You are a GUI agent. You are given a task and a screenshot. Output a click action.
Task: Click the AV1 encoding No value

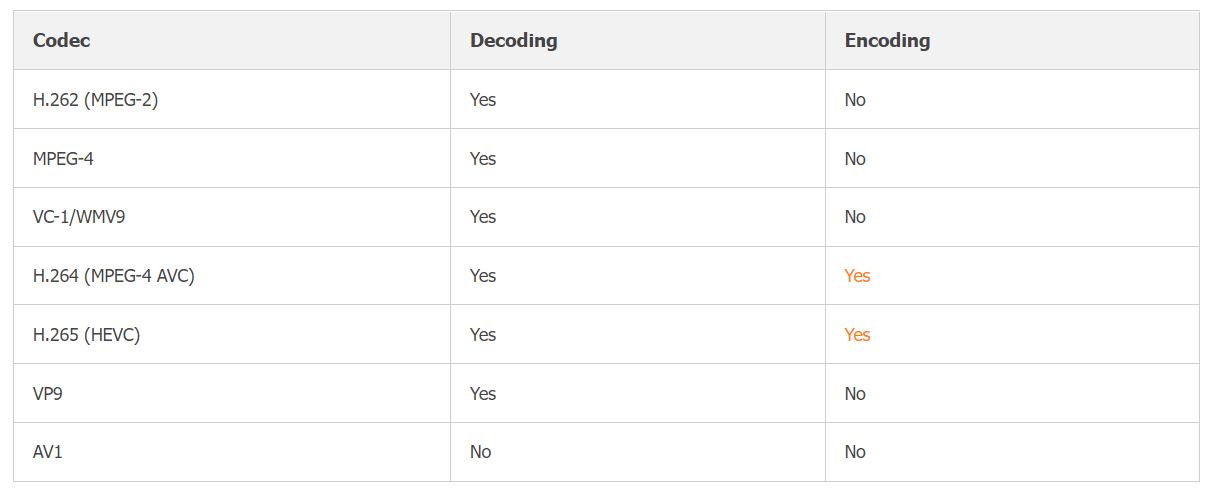pyautogui.click(x=855, y=452)
